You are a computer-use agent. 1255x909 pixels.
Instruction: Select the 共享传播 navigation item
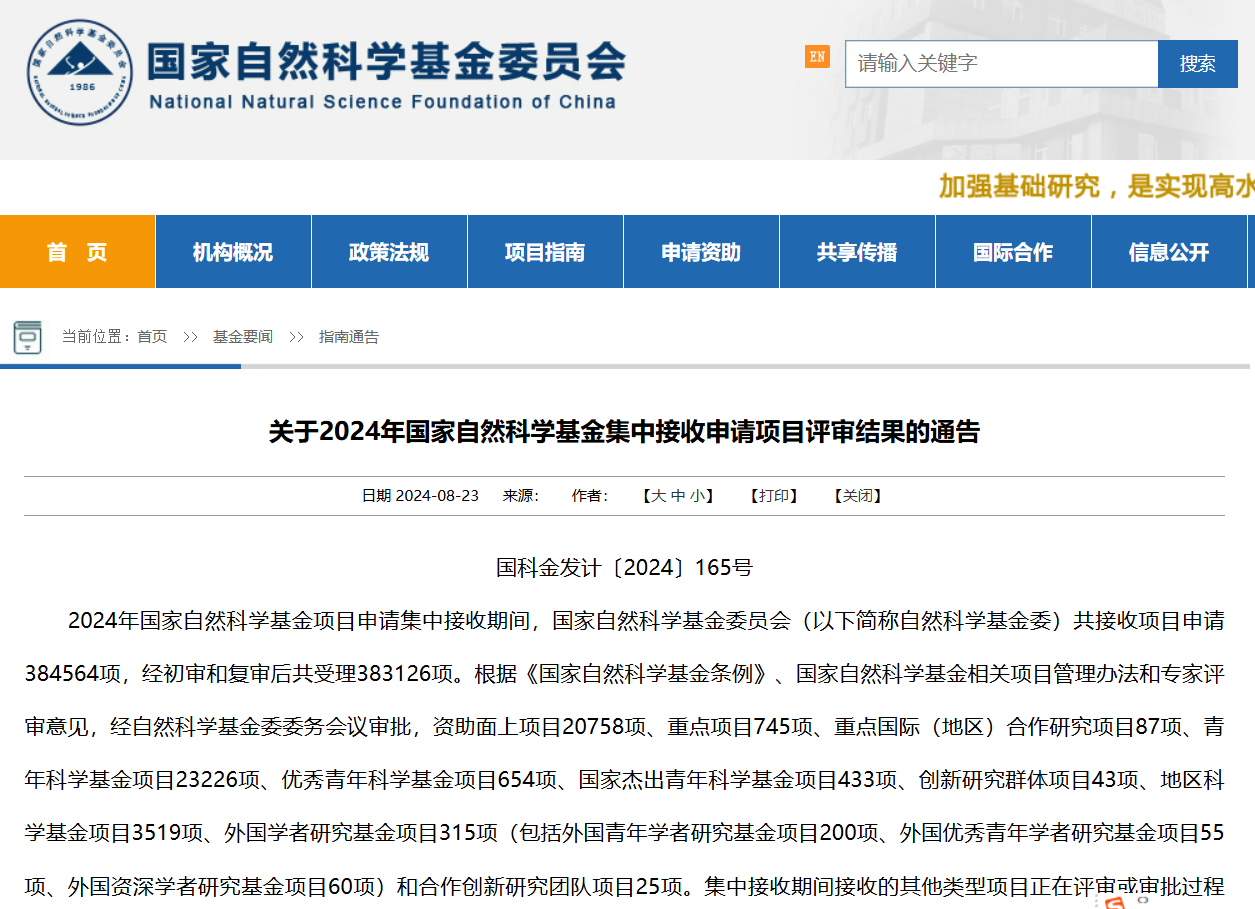pyautogui.click(x=857, y=252)
